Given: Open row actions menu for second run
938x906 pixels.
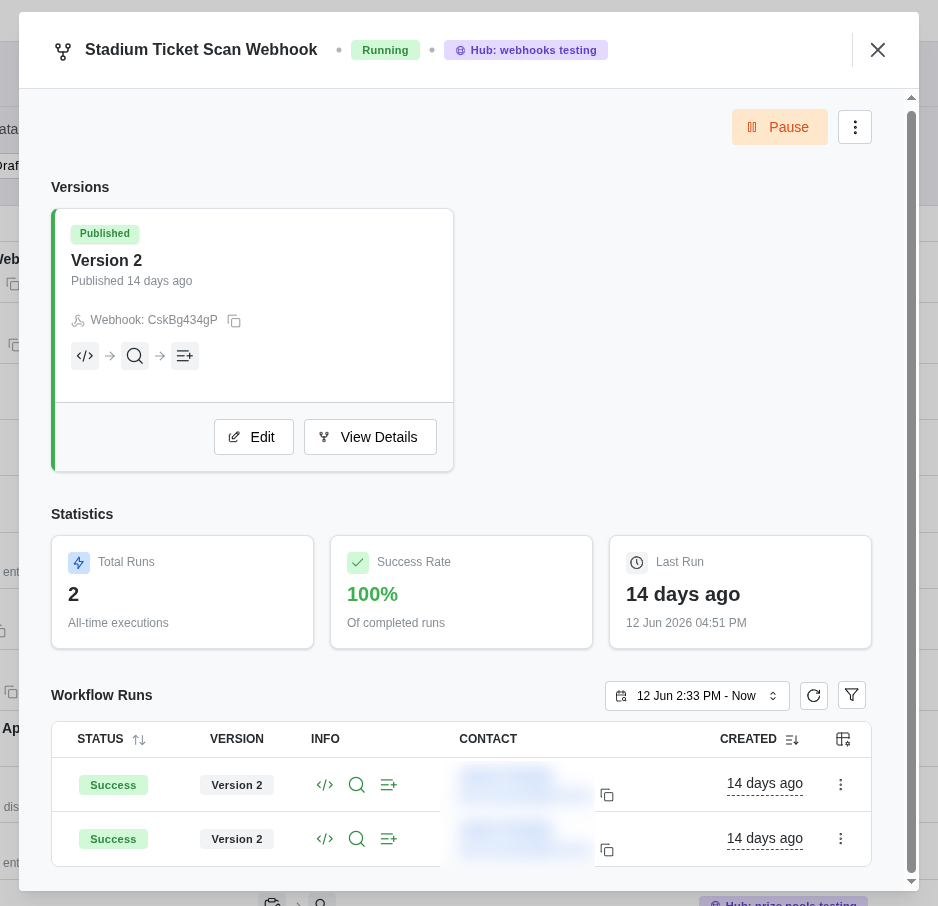Looking at the screenshot, I should [x=840, y=838].
